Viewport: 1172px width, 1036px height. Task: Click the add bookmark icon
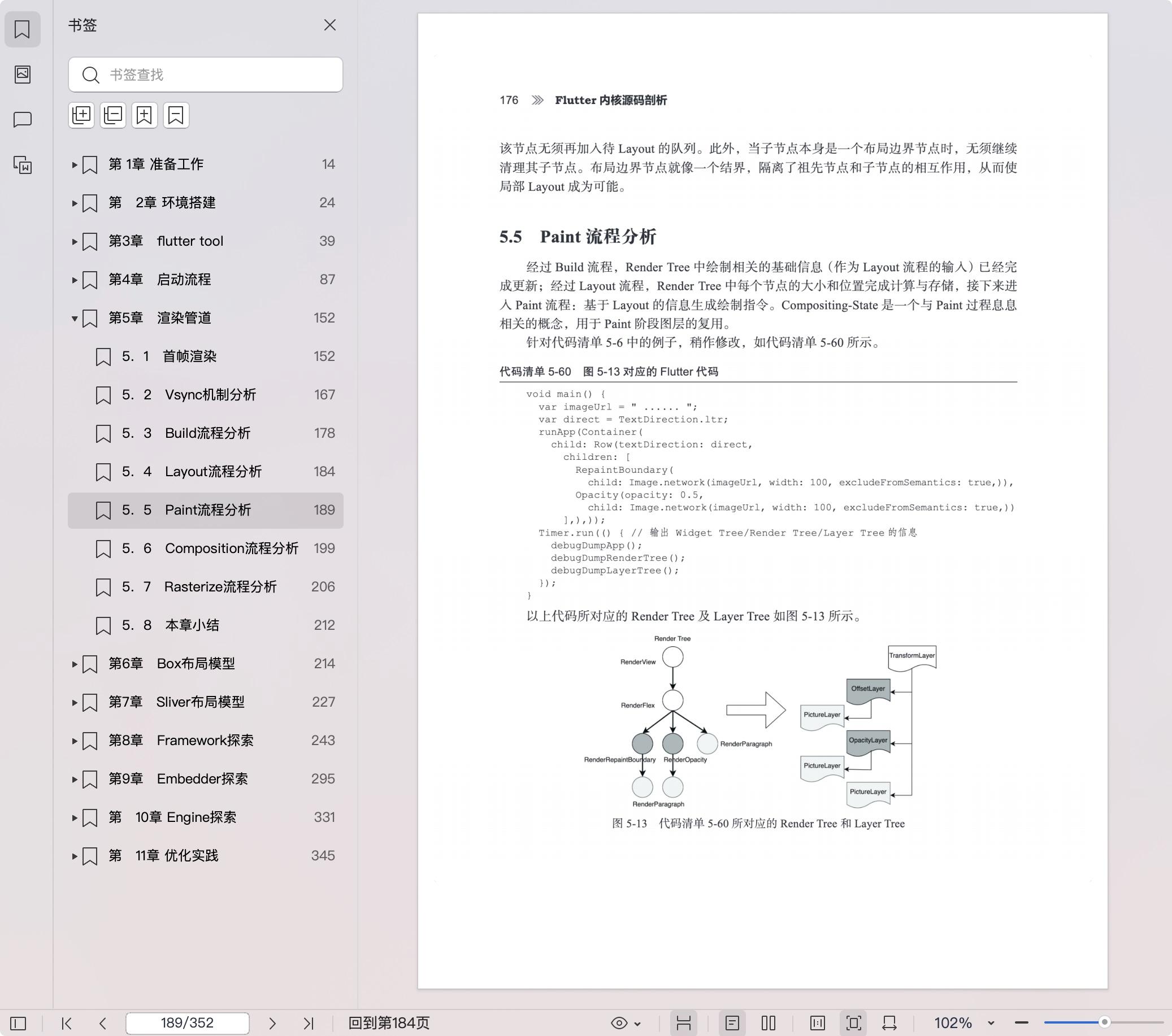click(x=145, y=115)
